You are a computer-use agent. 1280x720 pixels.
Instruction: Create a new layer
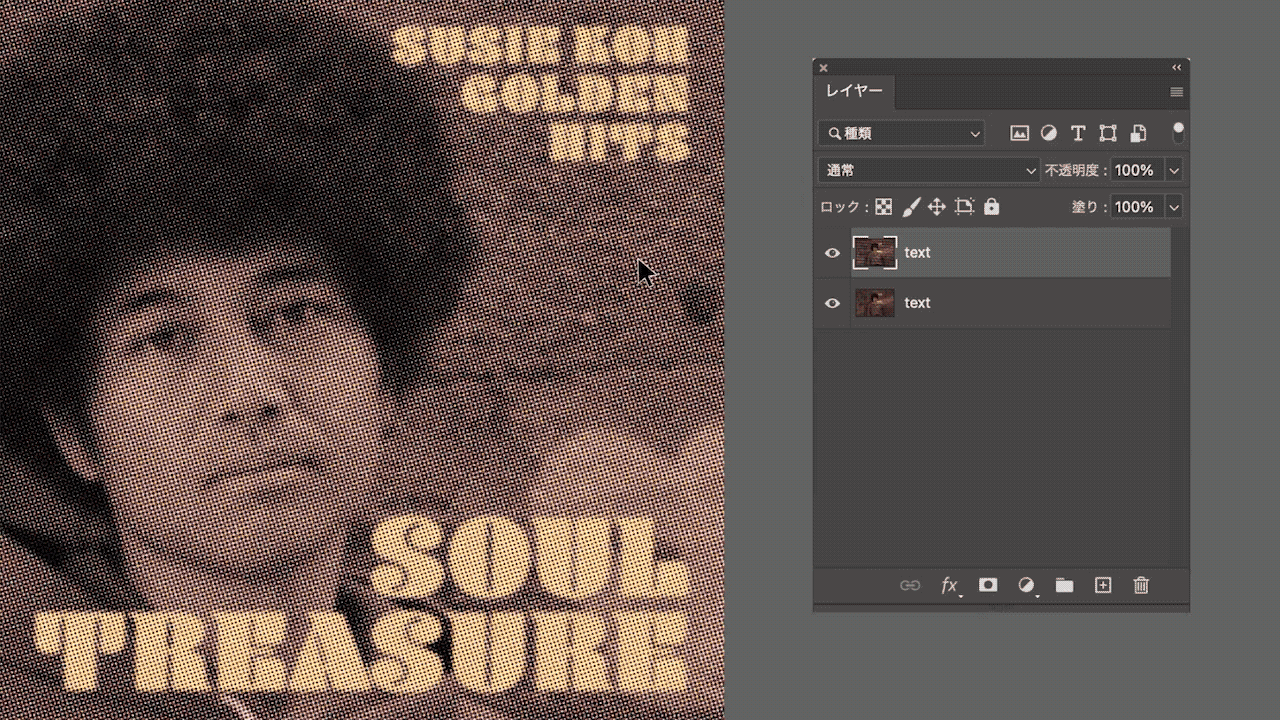(x=1103, y=585)
